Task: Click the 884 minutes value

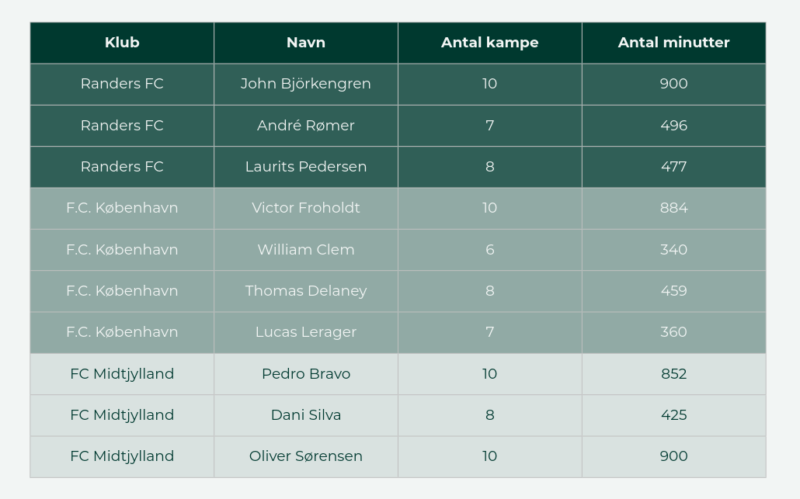Action: pyautogui.click(x=674, y=208)
